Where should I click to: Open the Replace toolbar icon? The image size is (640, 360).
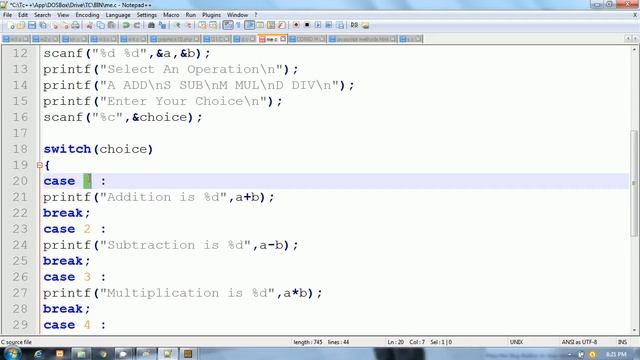(x=162, y=25)
